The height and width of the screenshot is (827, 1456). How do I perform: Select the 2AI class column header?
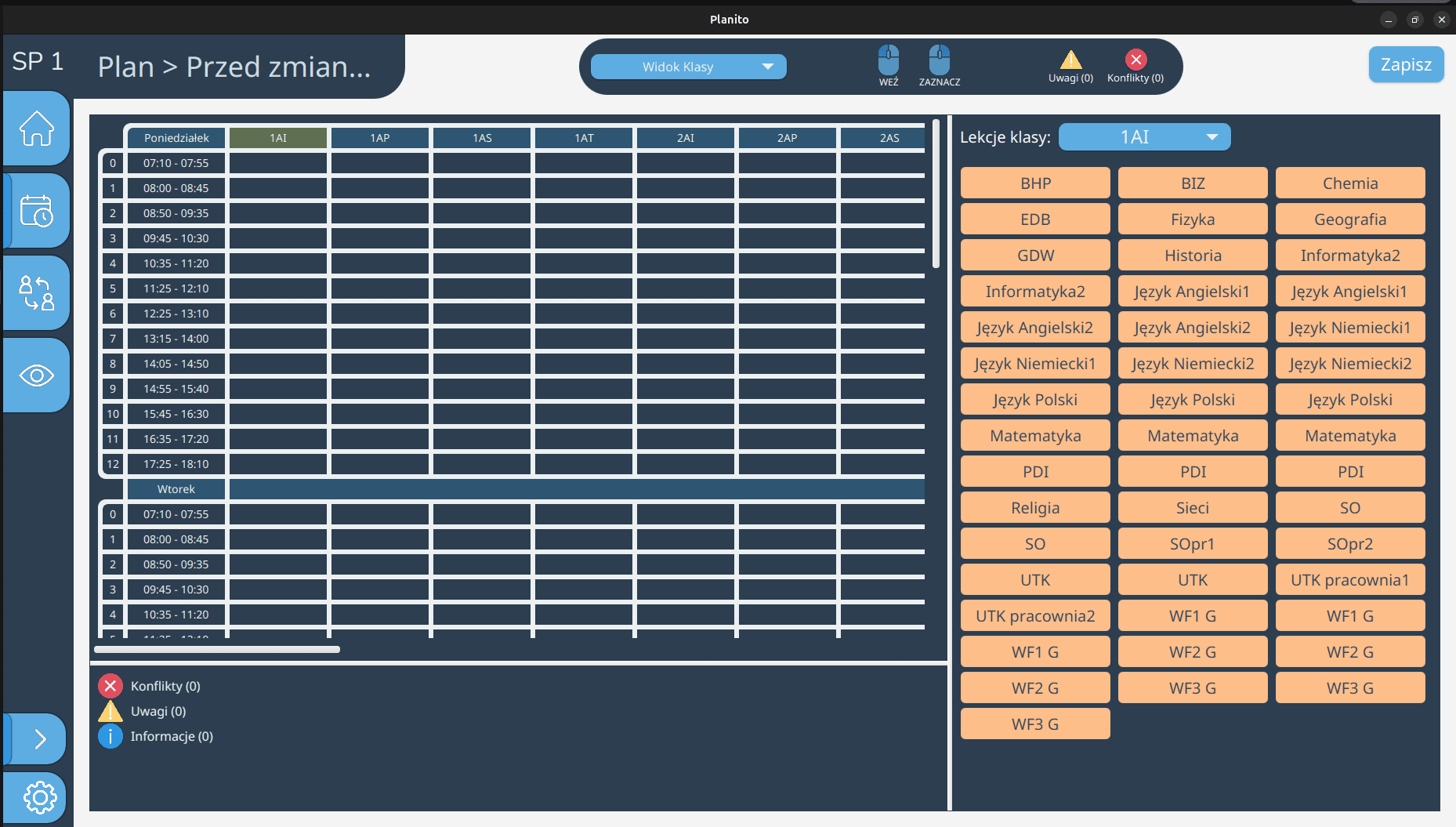click(x=686, y=138)
